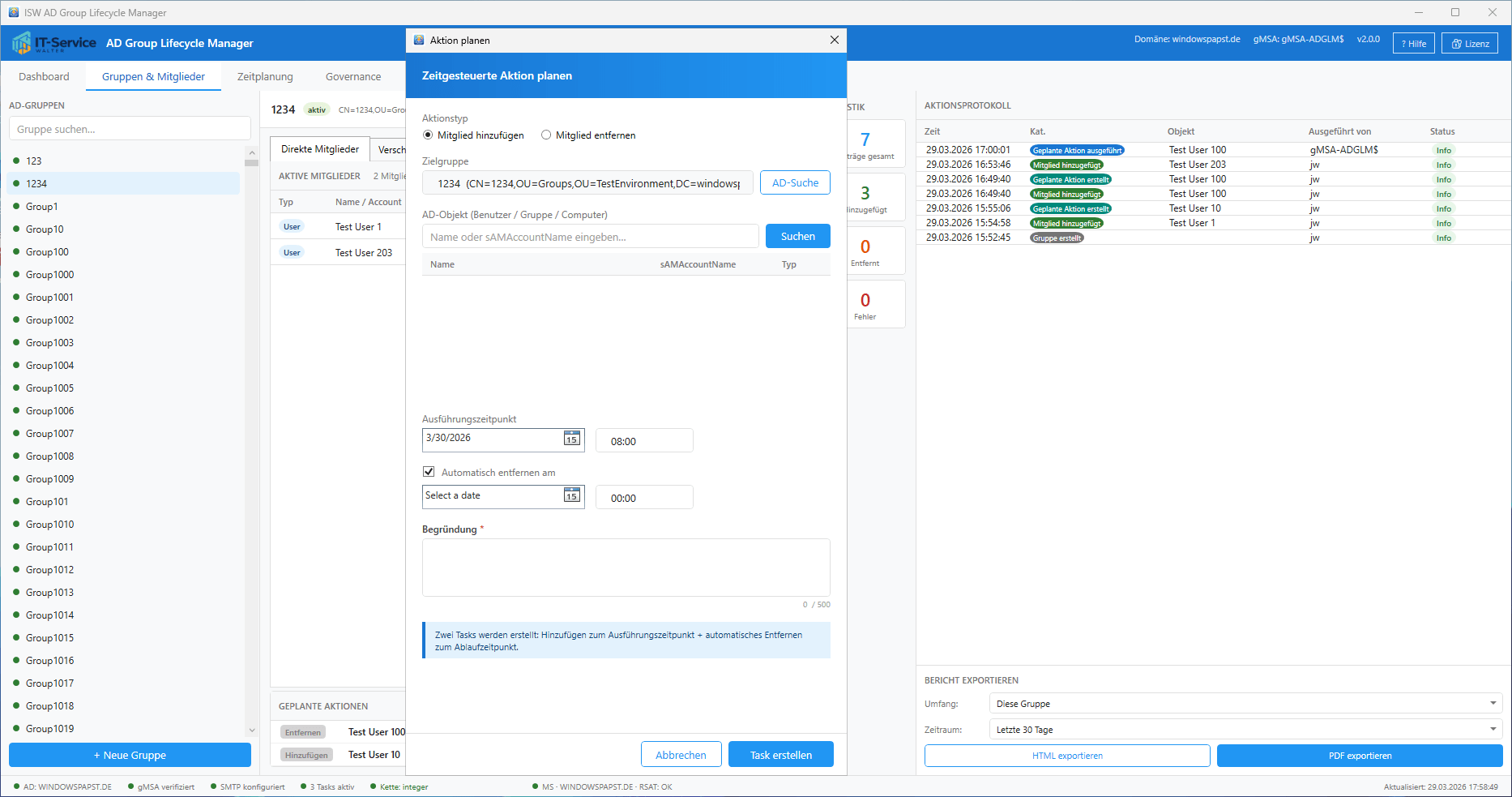Click the IT-Service logo in header
This screenshot has width=1512, height=797.
(54, 43)
